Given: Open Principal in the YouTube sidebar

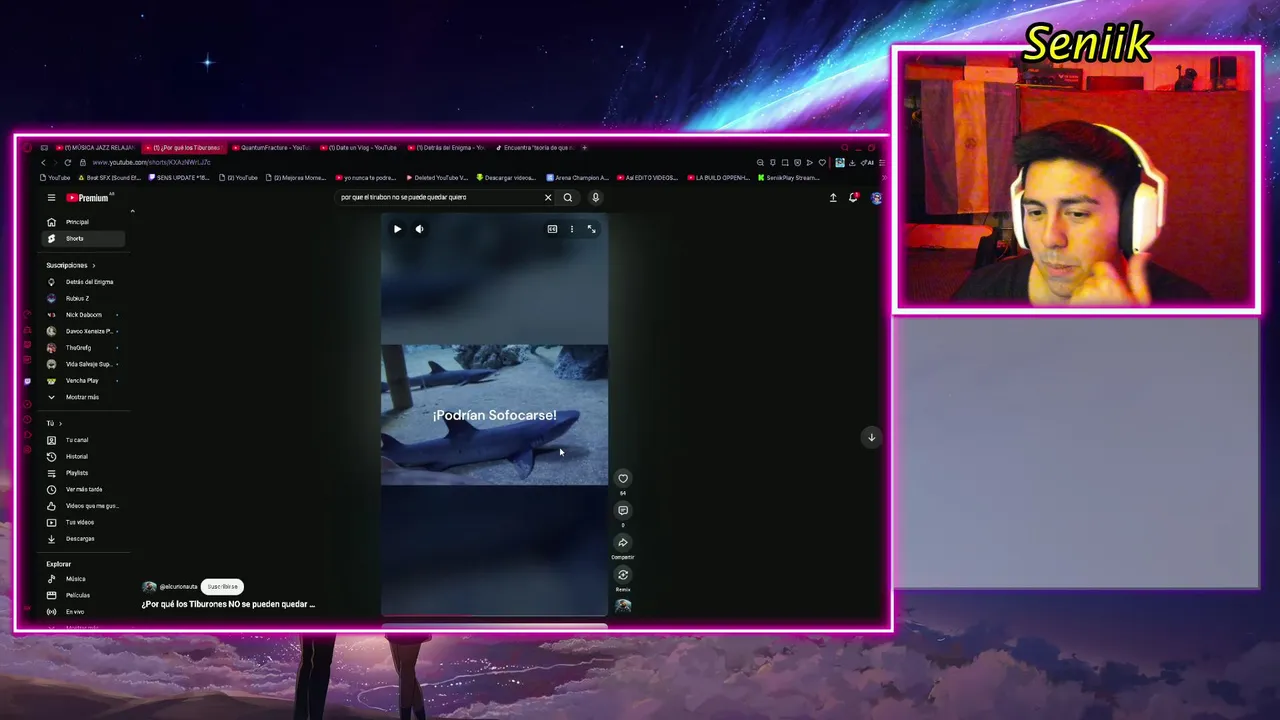Looking at the screenshot, I should (x=84, y=222).
